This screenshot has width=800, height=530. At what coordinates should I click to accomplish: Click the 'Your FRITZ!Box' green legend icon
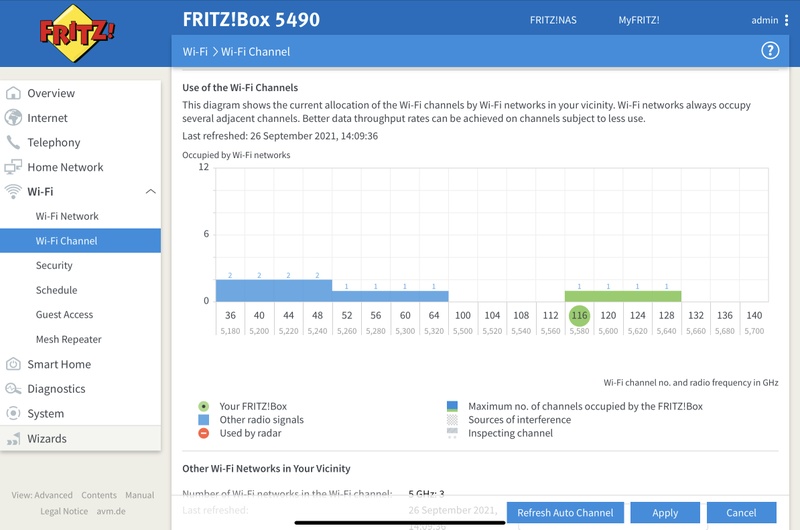click(x=204, y=407)
